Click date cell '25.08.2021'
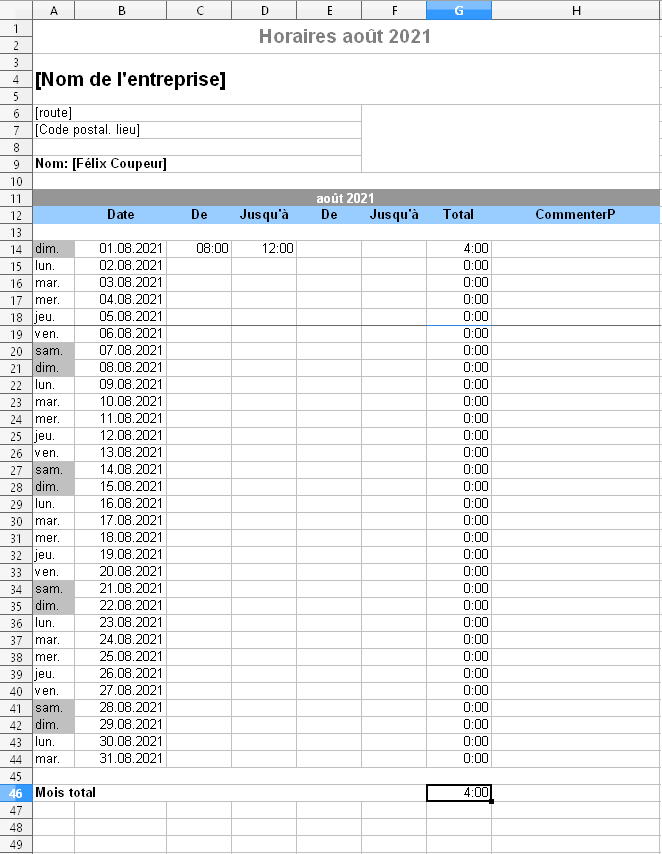This screenshot has width=662, height=854. point(120,656)
